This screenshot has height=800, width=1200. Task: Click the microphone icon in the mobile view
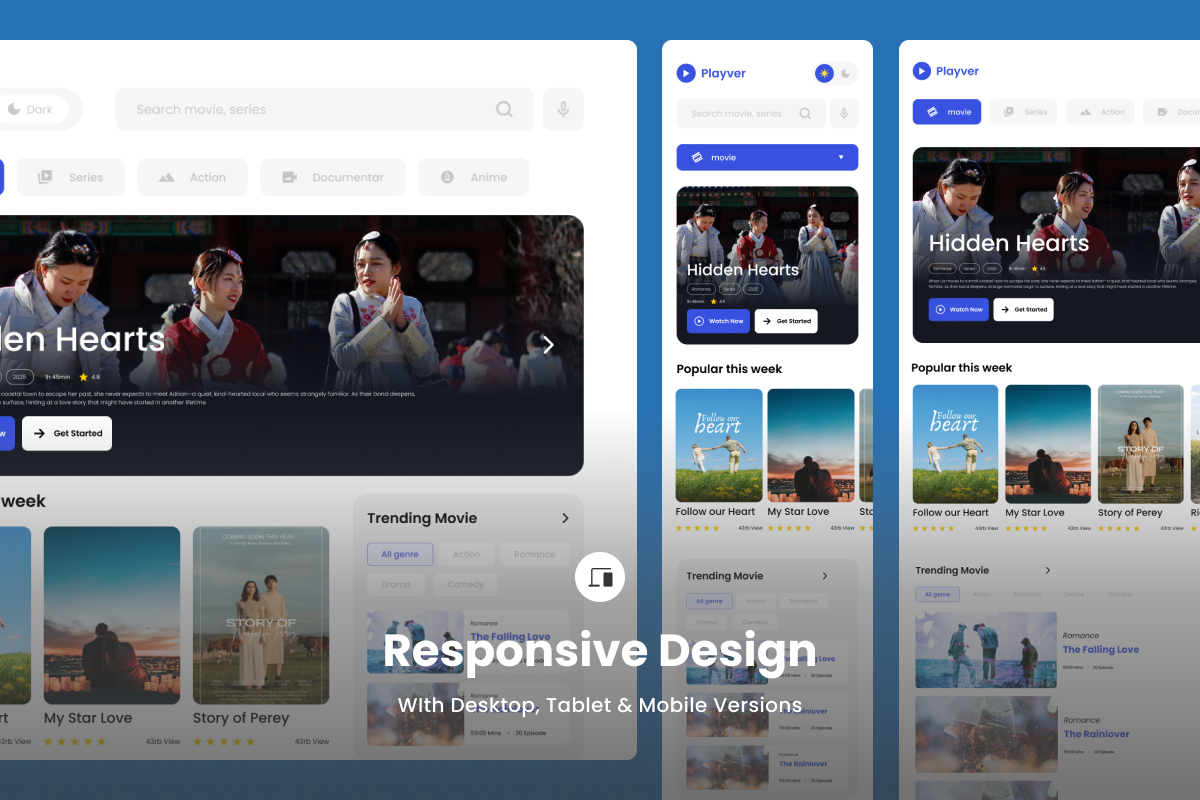click(x=844, y=113)
